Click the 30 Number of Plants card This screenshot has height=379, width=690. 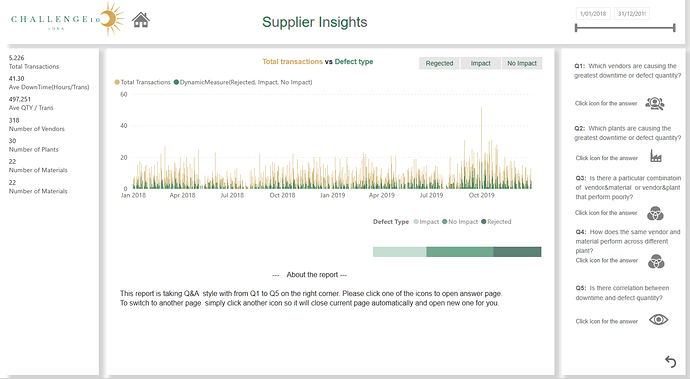pos(33,145)
